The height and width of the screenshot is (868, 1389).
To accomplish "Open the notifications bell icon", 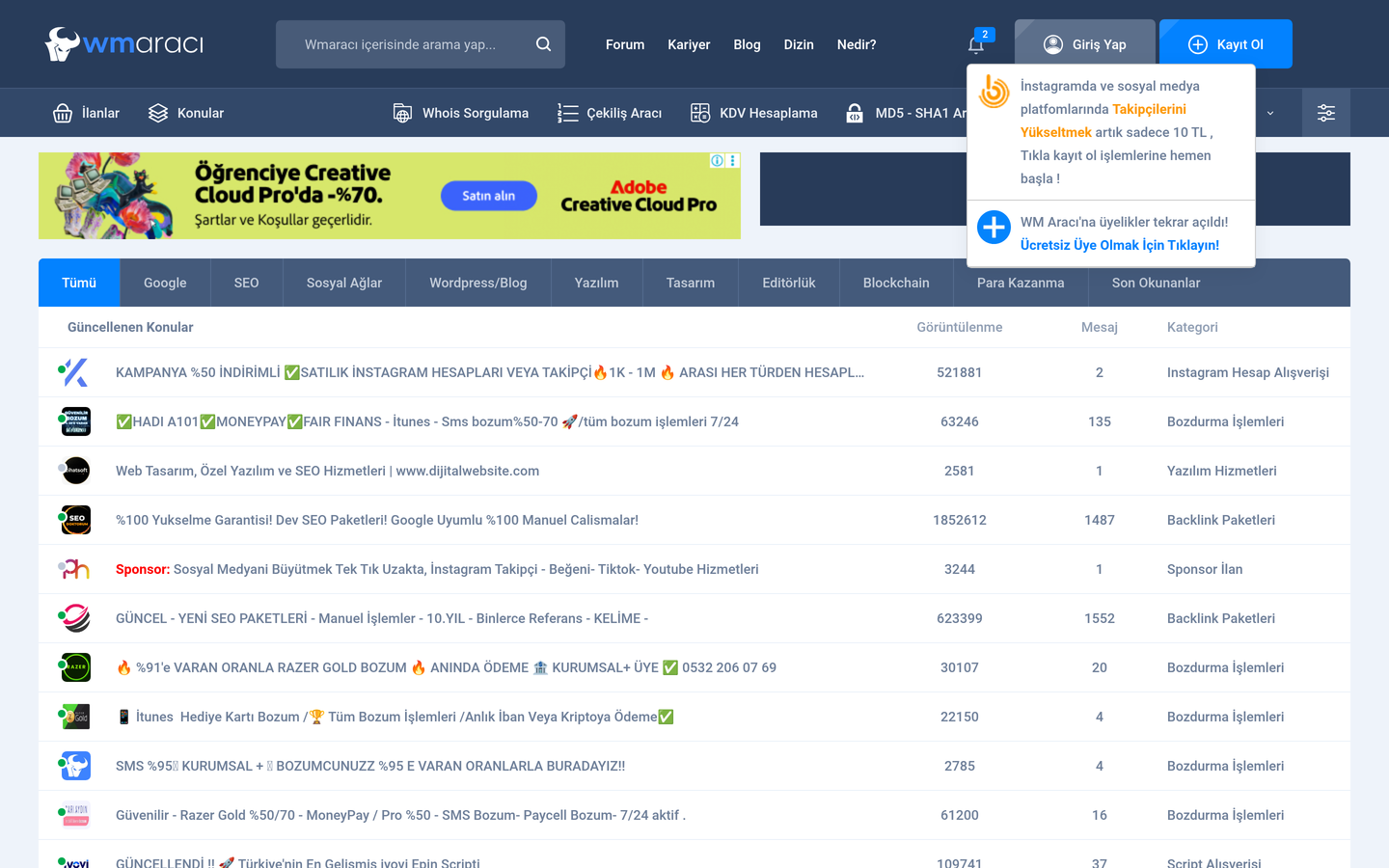I will pyautogui.click(x=976, y=44).
